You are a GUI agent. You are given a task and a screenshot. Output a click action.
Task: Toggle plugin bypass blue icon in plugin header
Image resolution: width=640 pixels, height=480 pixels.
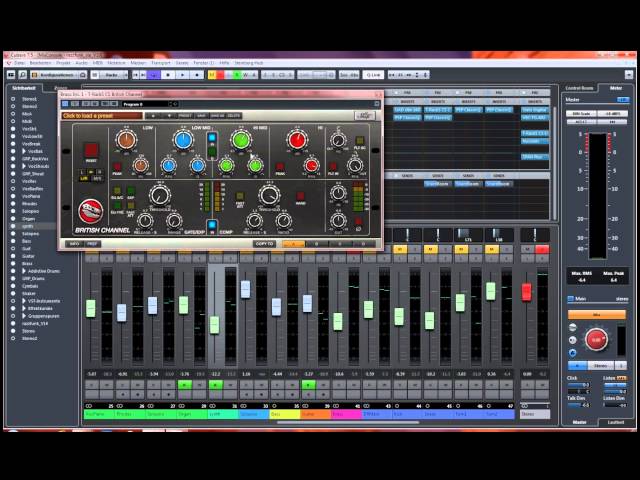(65, 104)
